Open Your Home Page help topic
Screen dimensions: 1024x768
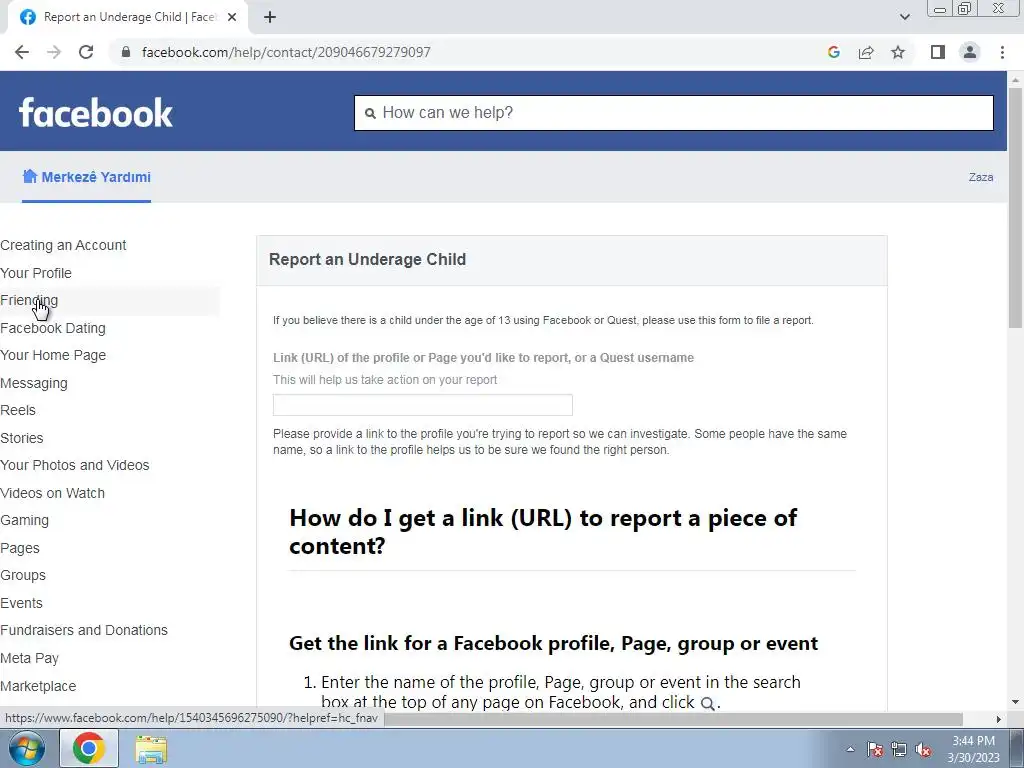click(53, 355)
